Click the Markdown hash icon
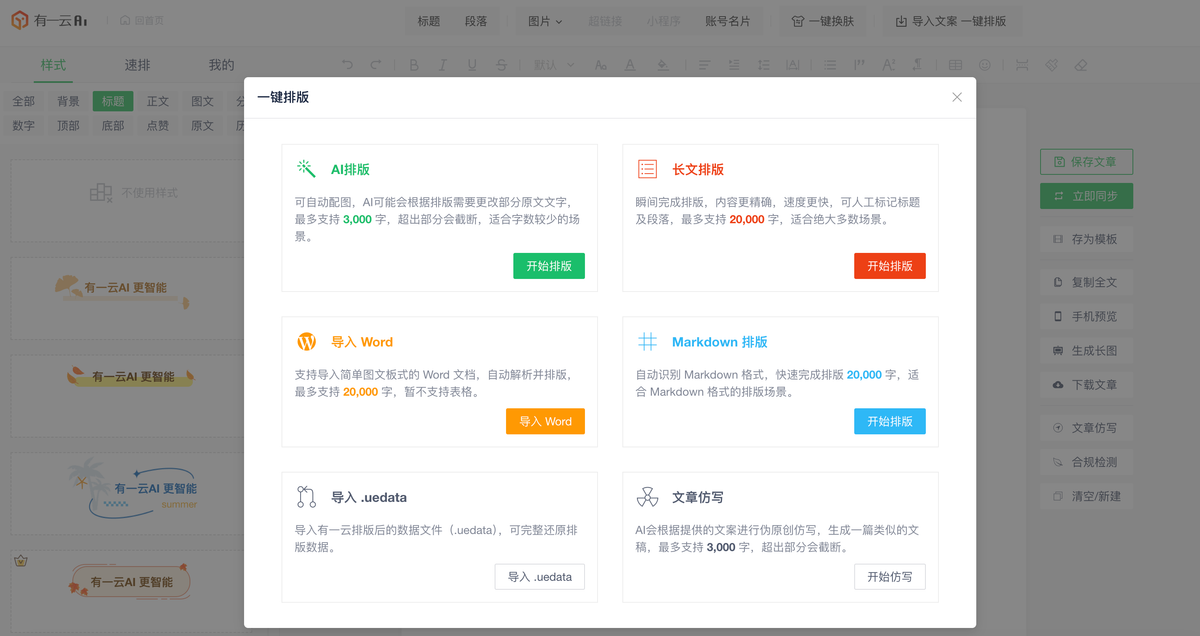1200x636 pixels. point(647,342)
